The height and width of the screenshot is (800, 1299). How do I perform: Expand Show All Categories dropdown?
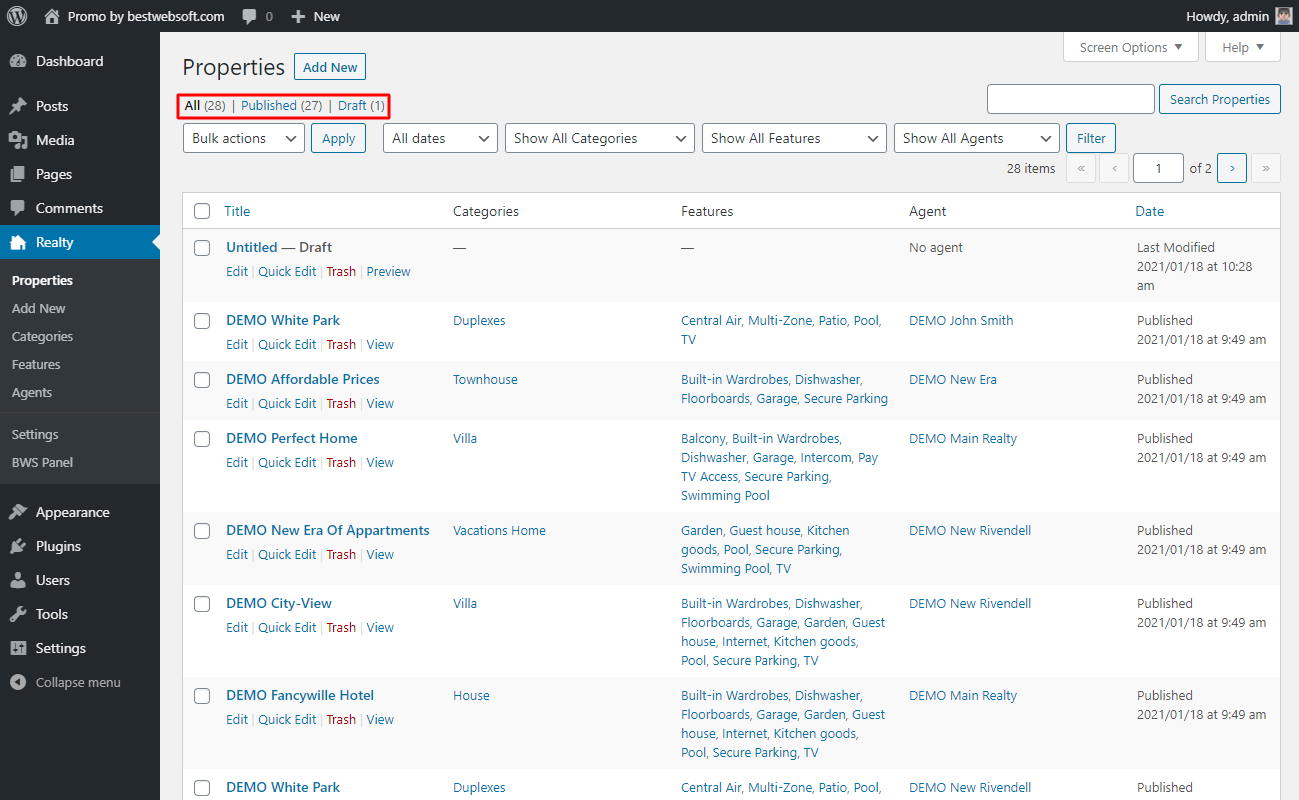600,138
